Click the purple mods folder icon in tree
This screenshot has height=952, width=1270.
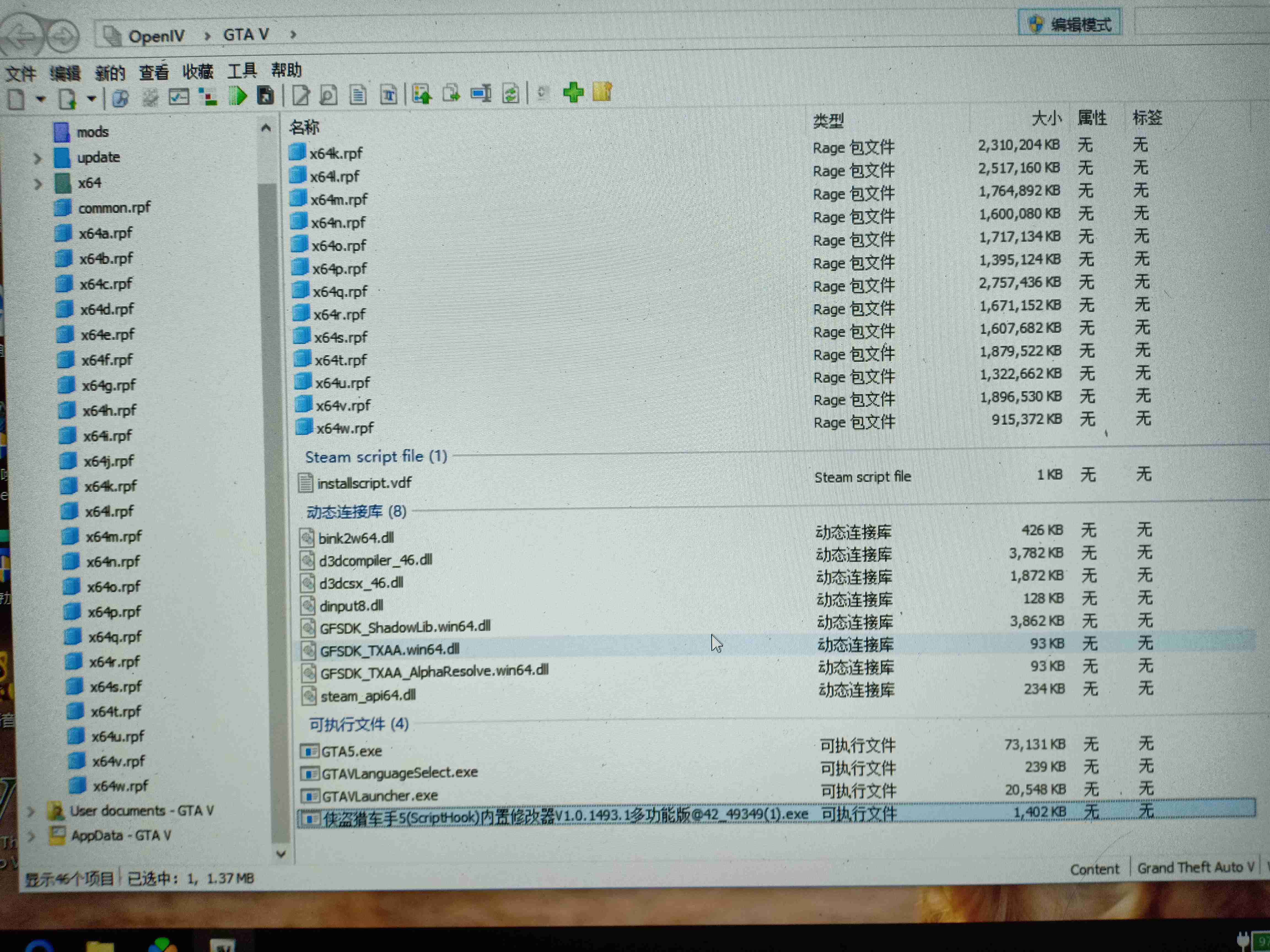pos(62,132)
